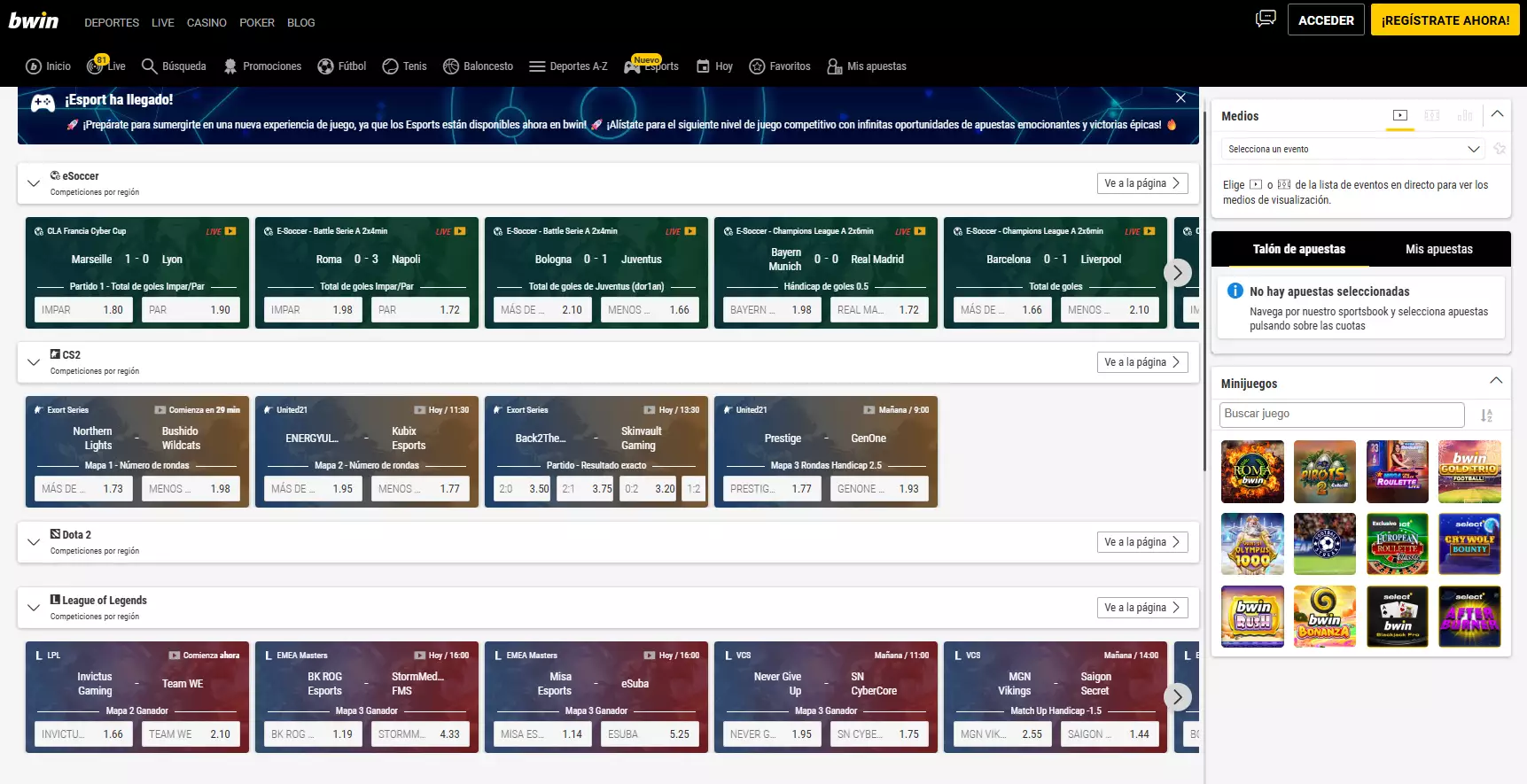Select statistics view in Medios

[x=1465, y=115]
